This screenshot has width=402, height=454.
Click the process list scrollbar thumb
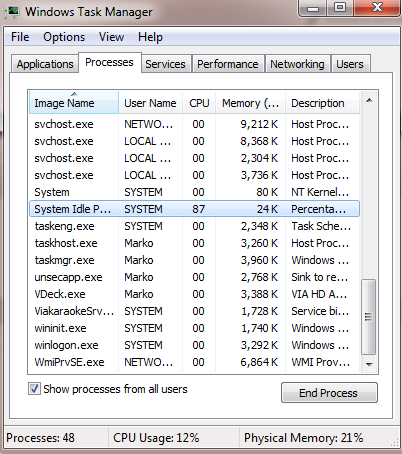369,317
